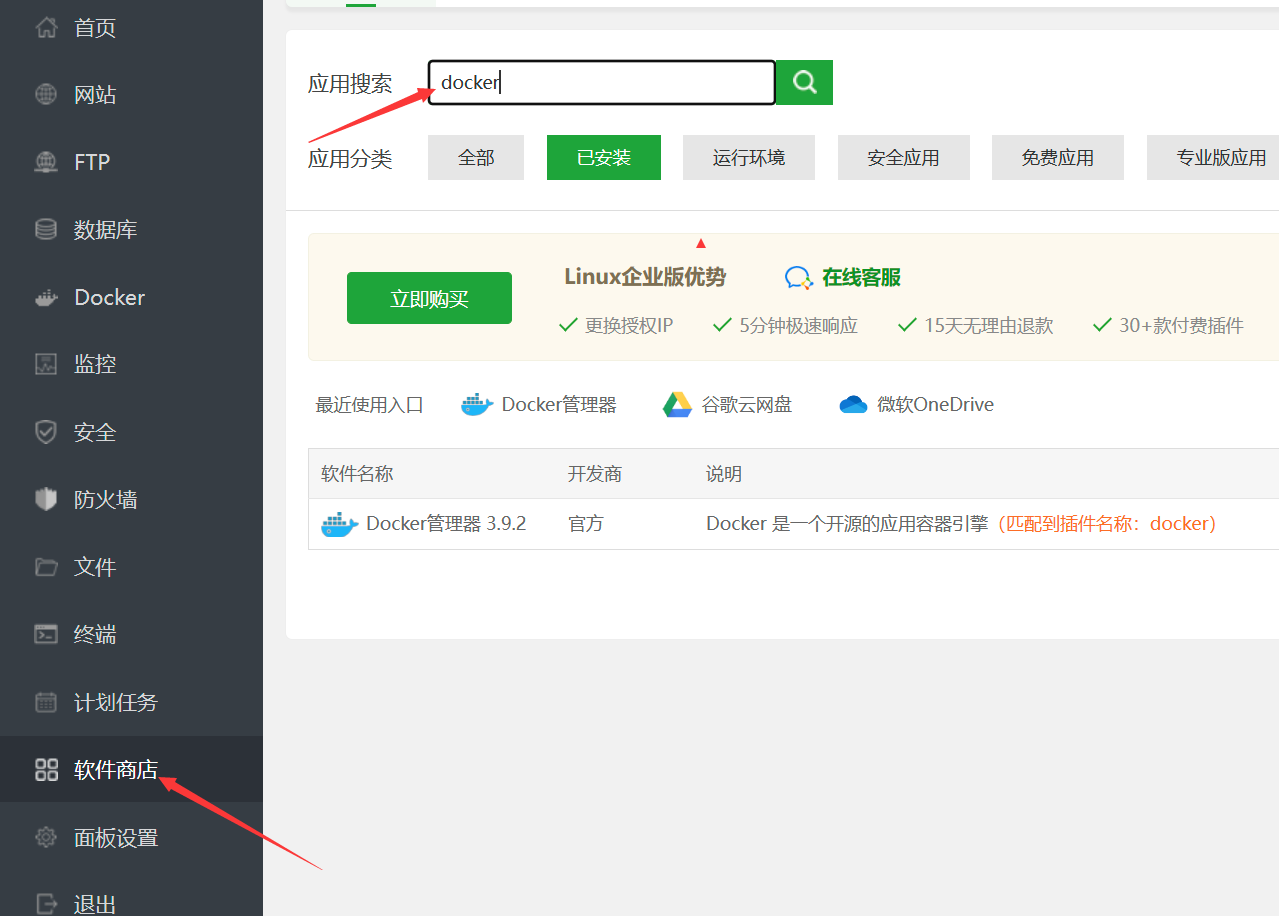Click the terminal icon in sidebar
The height and width of the screenshot is (916, 1279).
coord(46,634)
